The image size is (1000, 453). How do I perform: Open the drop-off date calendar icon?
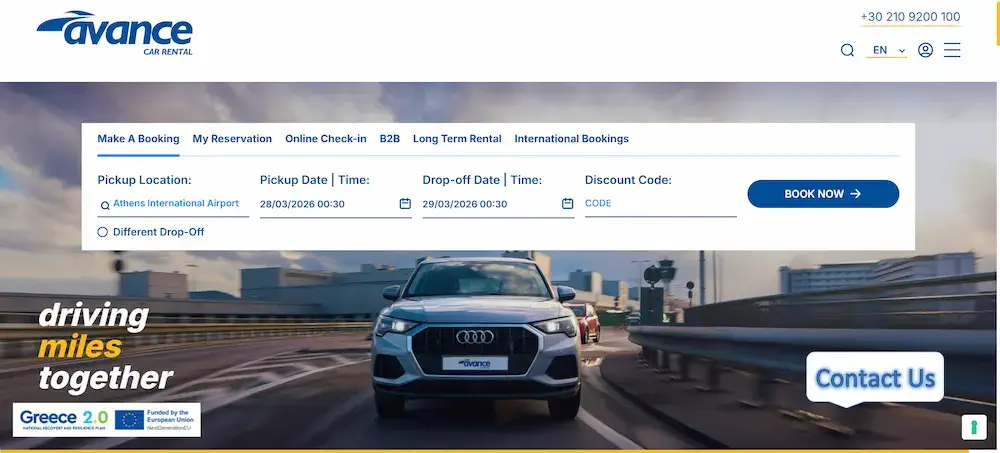tap(568, 204)
